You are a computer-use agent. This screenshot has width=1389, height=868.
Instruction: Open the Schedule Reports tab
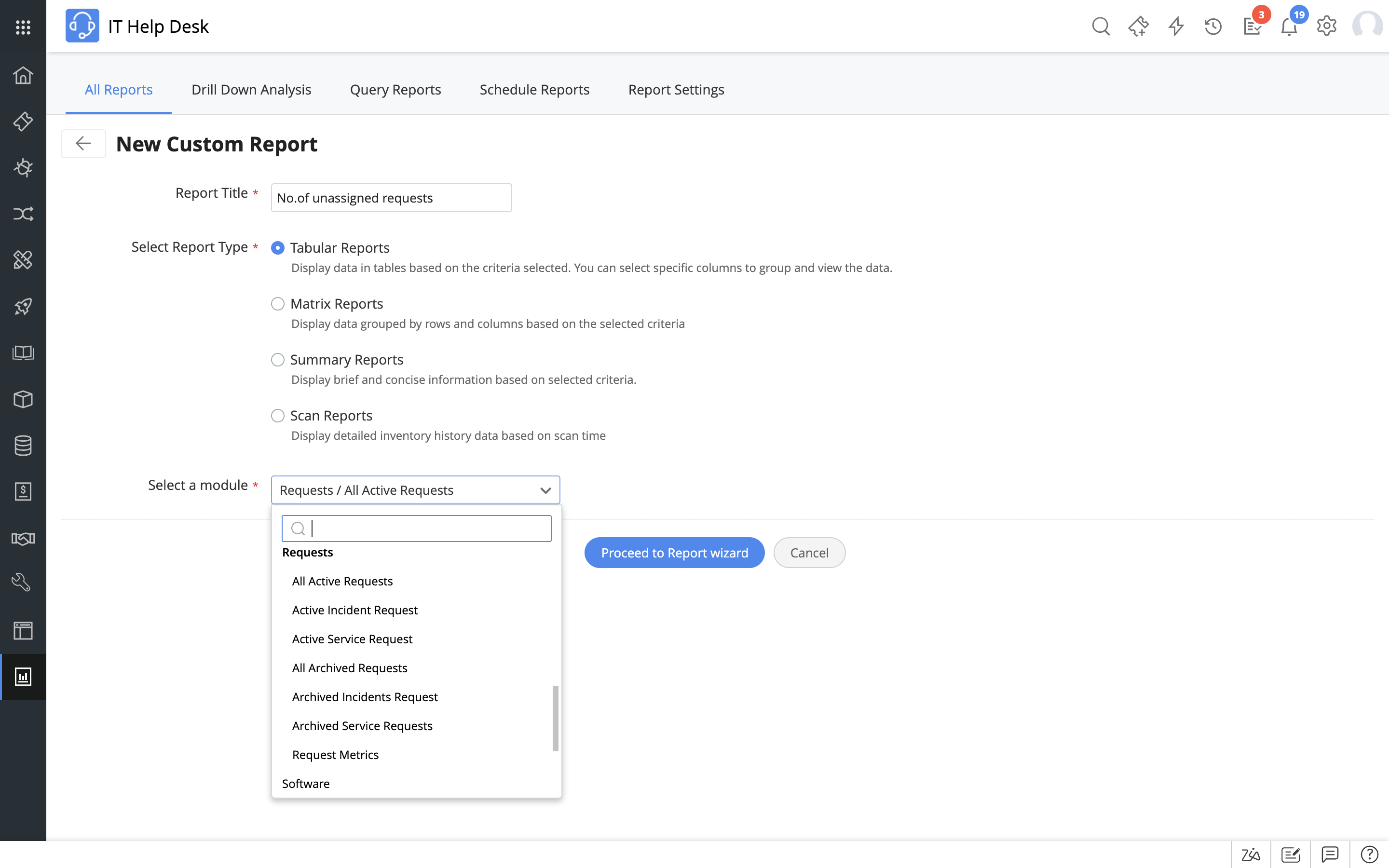coord(534,90)
